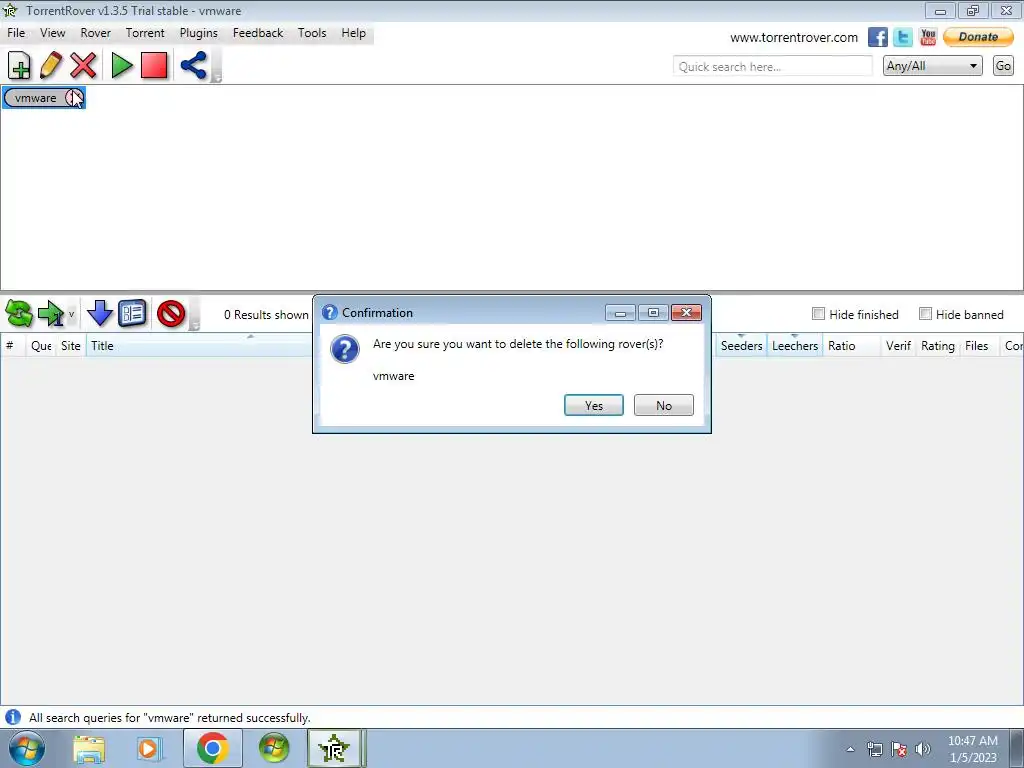Open Google Chrome from taskbar

pyautogui.click(x=212, y=748)
